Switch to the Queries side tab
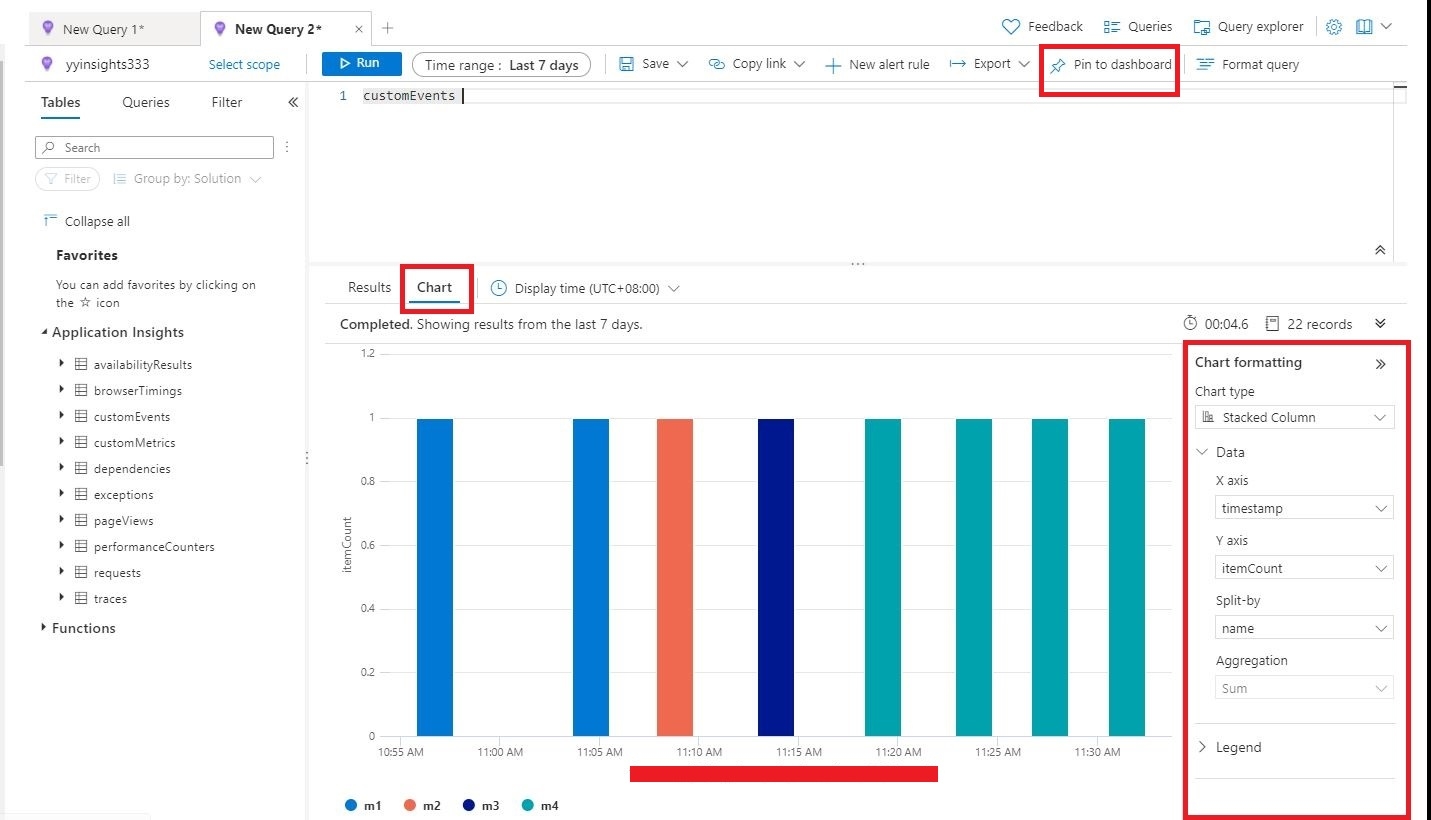The width and height of the screenshot is (1431, 820). (x=146, y=102)
